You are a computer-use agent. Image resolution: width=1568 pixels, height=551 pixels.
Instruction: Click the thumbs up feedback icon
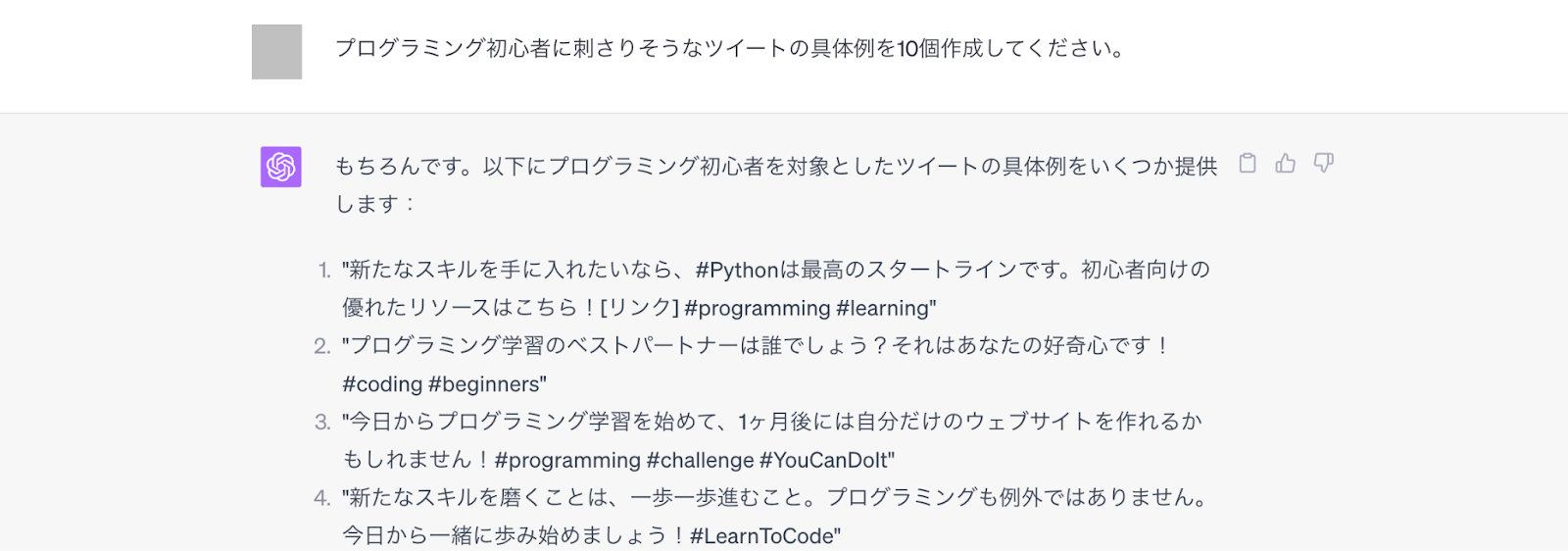point(1286,164)
